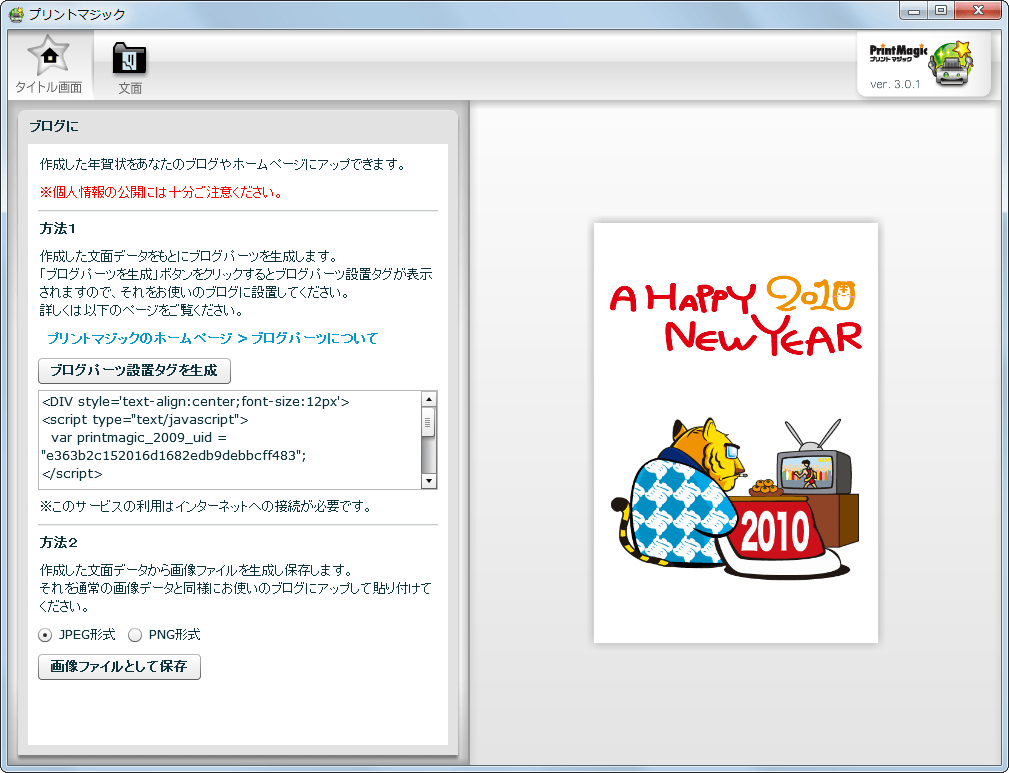Click the code box scroll up arrow
The image size is (1009, 773).
(429, 399)
